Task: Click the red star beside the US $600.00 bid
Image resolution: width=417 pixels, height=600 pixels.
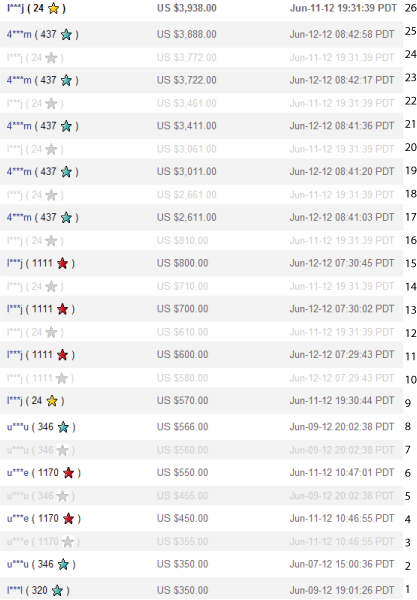Action: click(x=63, y=355)
